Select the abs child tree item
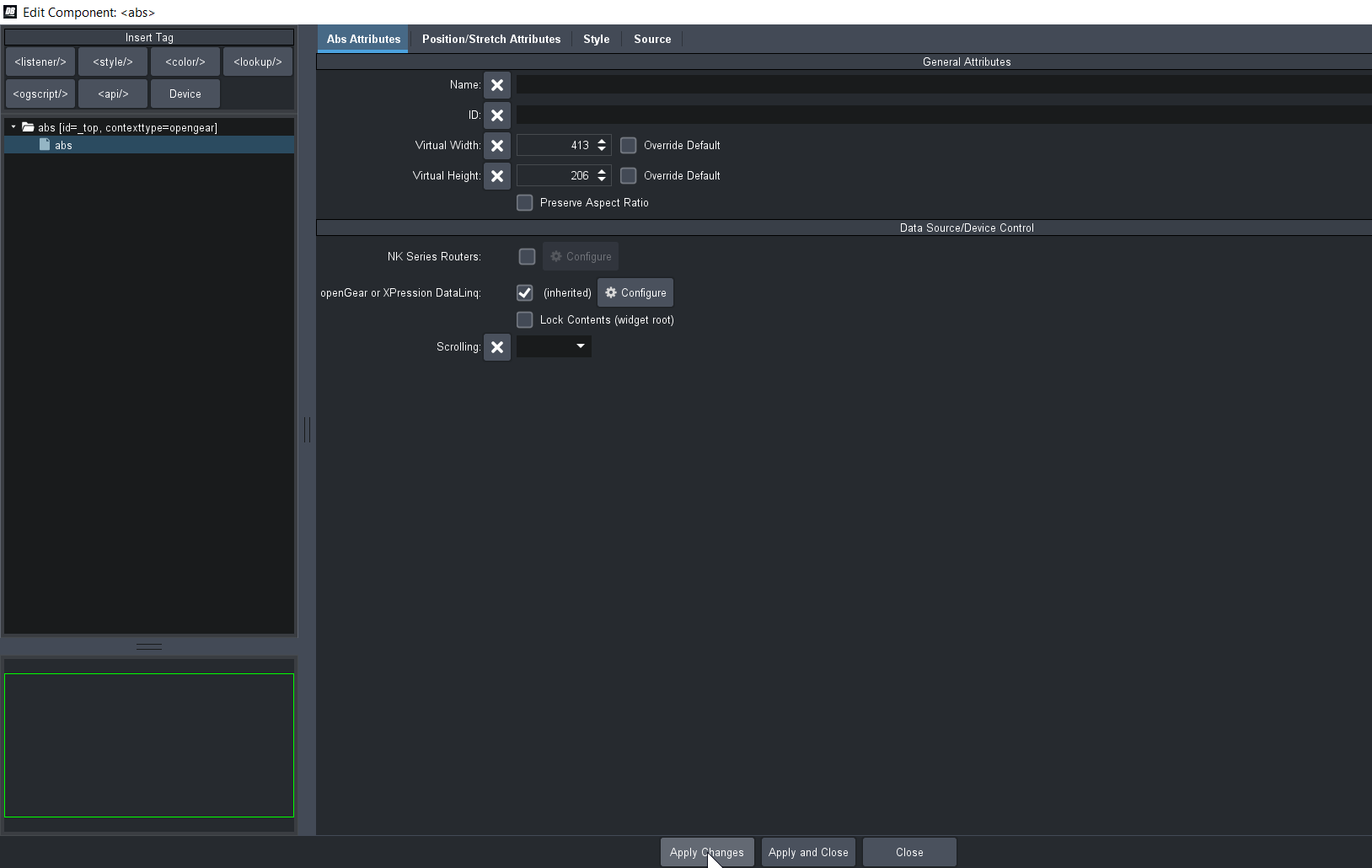This screenshot has height=868, width=1372. point(149,145)
